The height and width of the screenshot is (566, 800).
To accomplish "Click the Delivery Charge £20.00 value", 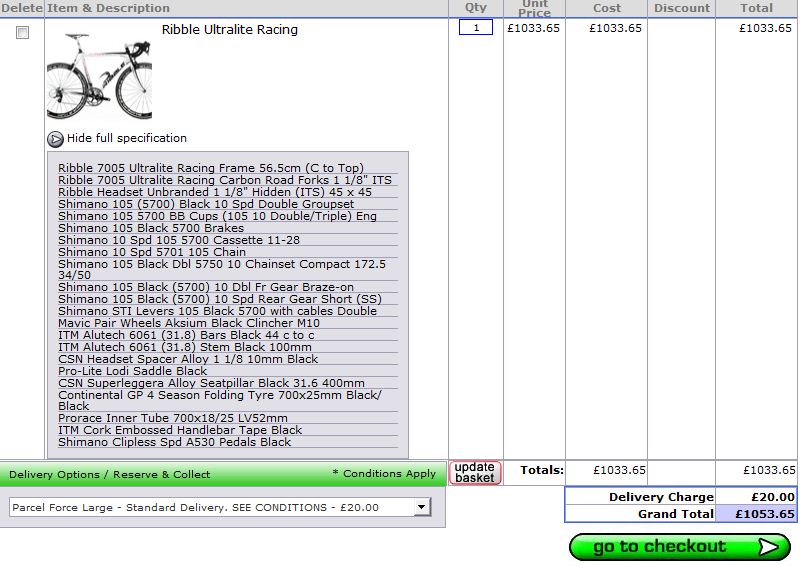I will click(773, 497).
